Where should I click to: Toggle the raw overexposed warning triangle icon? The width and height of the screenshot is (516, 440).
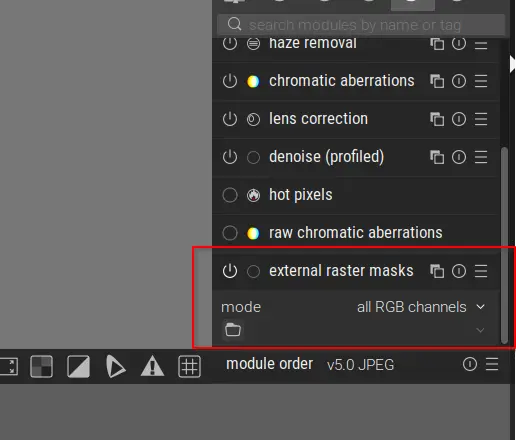[152, 366]
